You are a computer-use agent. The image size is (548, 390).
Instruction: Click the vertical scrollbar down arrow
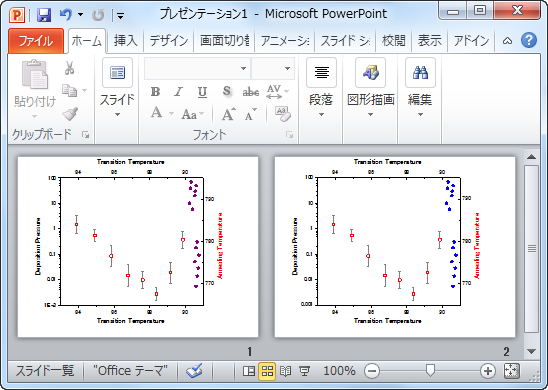[532, 351]
